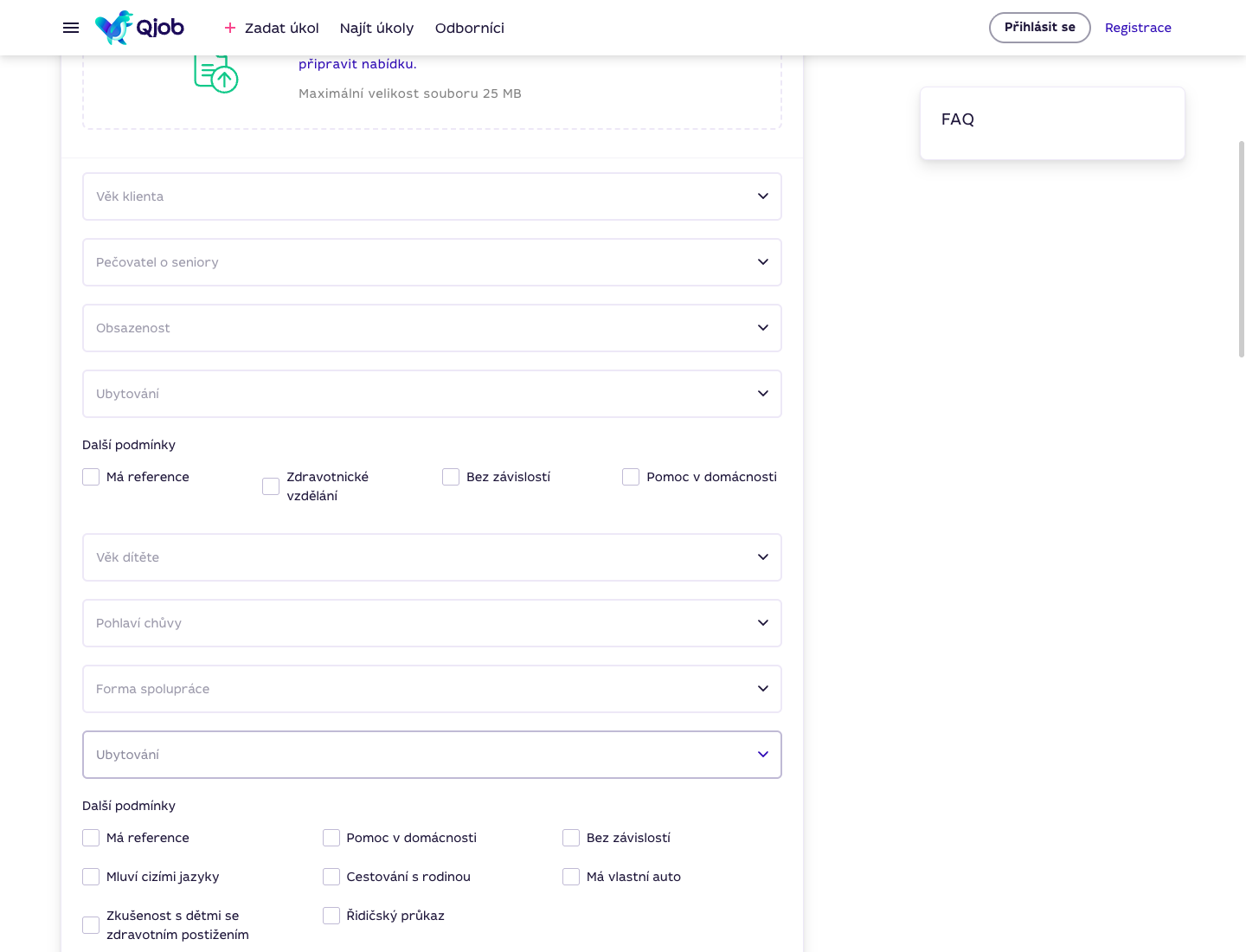Open the Pečovatel o seniory dropdown
This screenshot has width=1246, height=952.
point(432,262)
